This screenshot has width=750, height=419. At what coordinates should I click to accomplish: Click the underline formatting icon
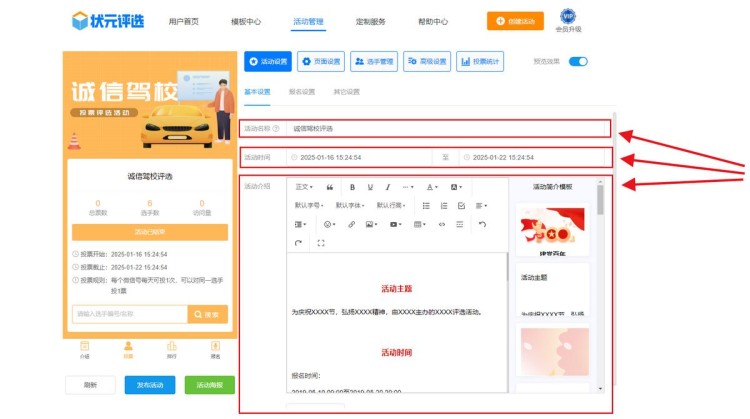370,187
